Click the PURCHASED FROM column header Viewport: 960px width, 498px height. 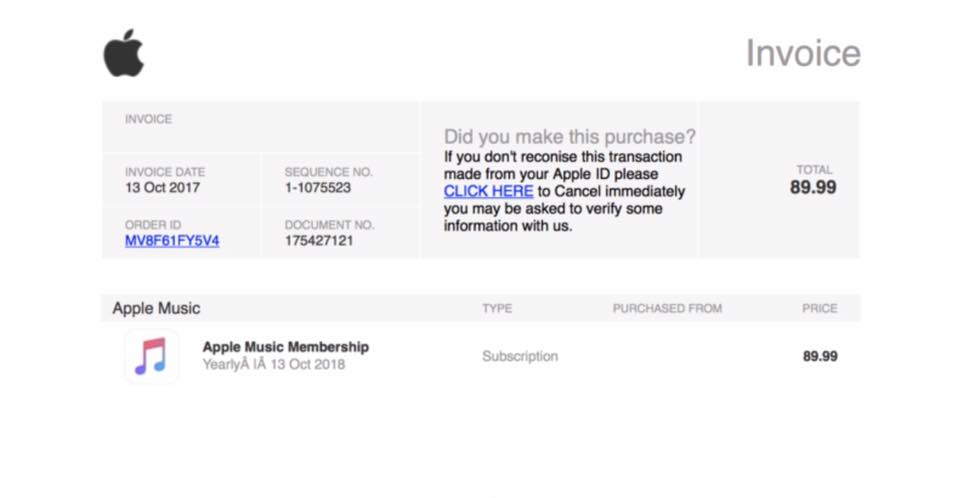(667, 308)
